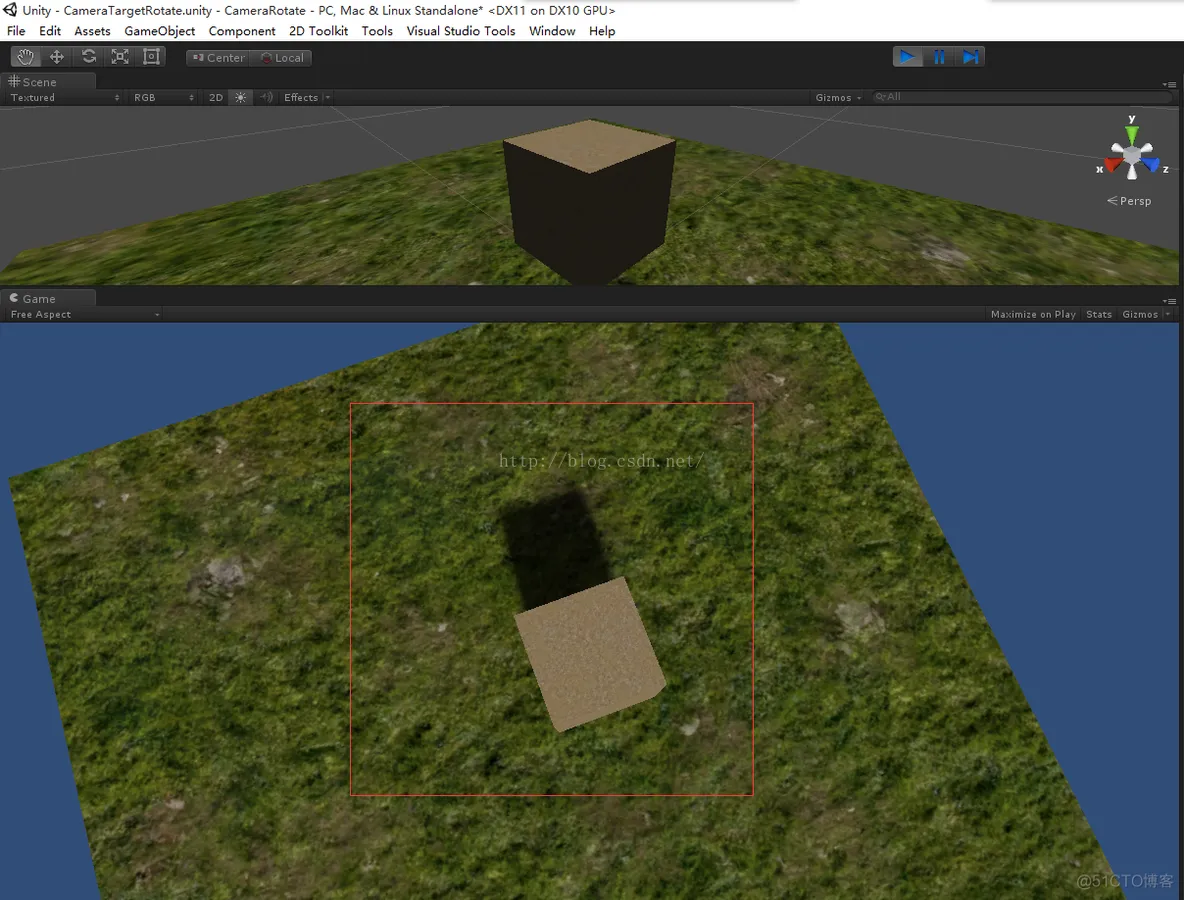Select the Hand tool

tap(26, 57)
